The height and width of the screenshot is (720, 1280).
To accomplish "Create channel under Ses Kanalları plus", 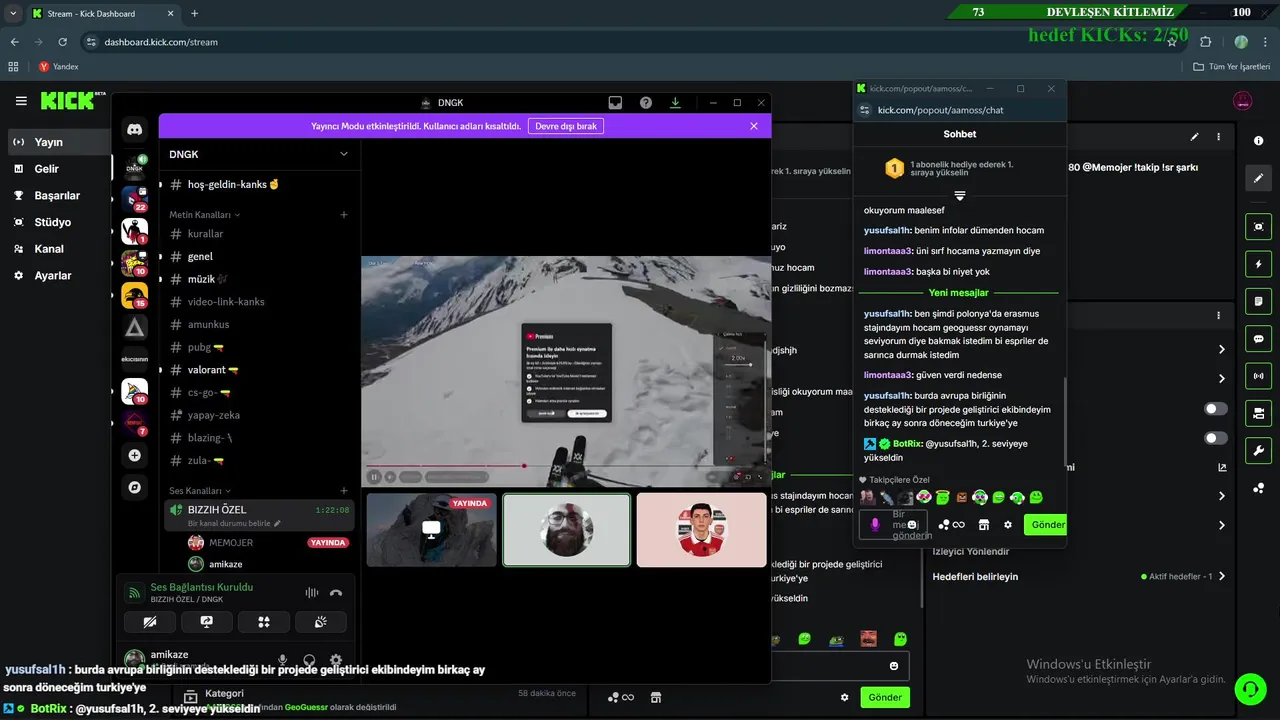I will (x=344, y=491).
